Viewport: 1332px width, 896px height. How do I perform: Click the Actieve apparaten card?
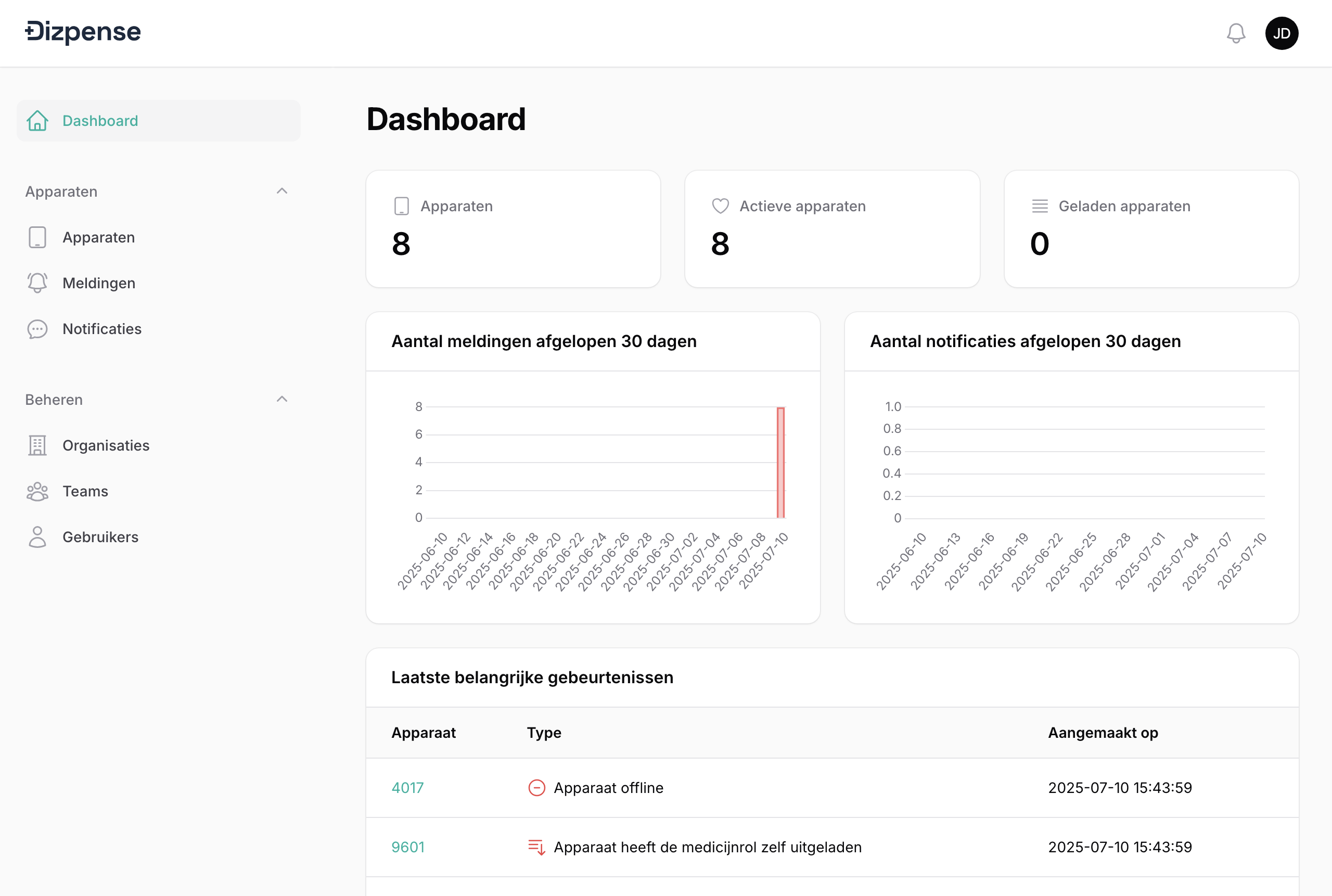click(831, 228)
